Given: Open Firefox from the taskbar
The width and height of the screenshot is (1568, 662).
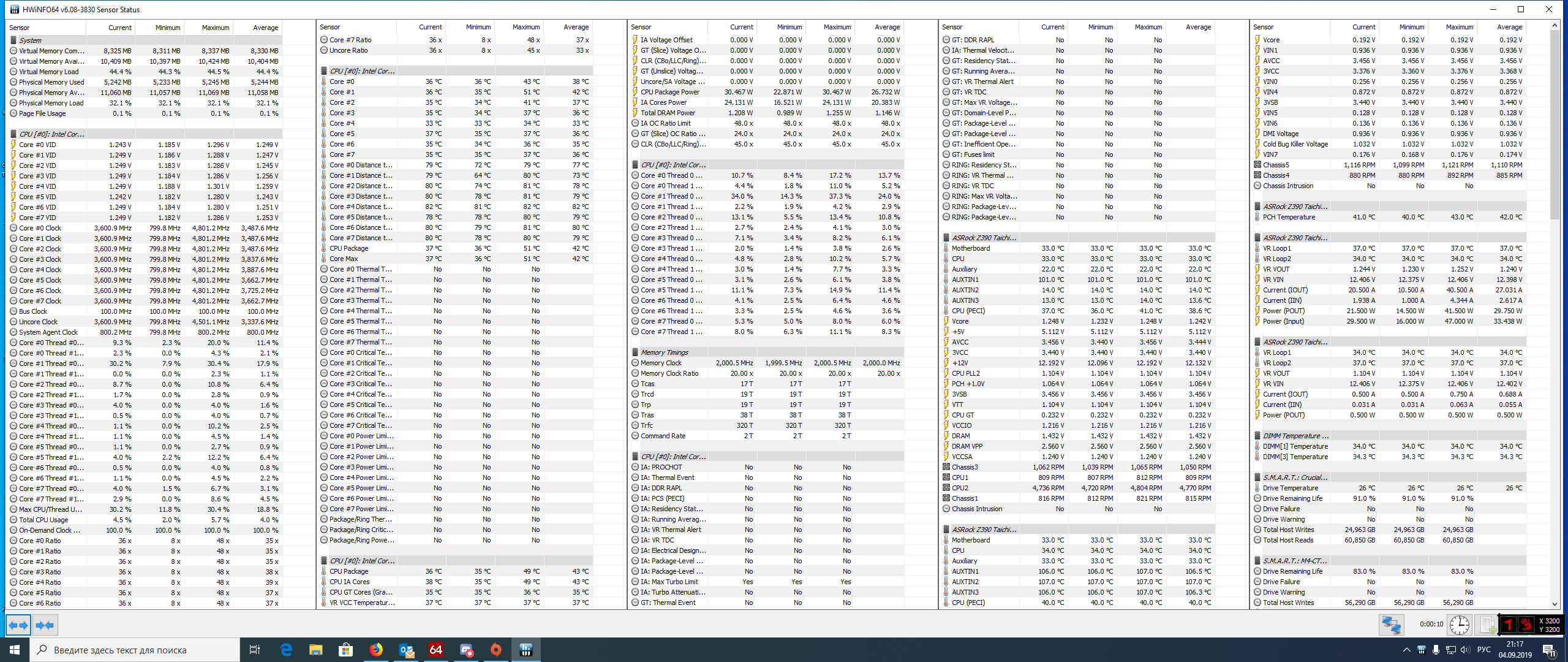Looking at the screenshot, I should (x=376, y=650).
